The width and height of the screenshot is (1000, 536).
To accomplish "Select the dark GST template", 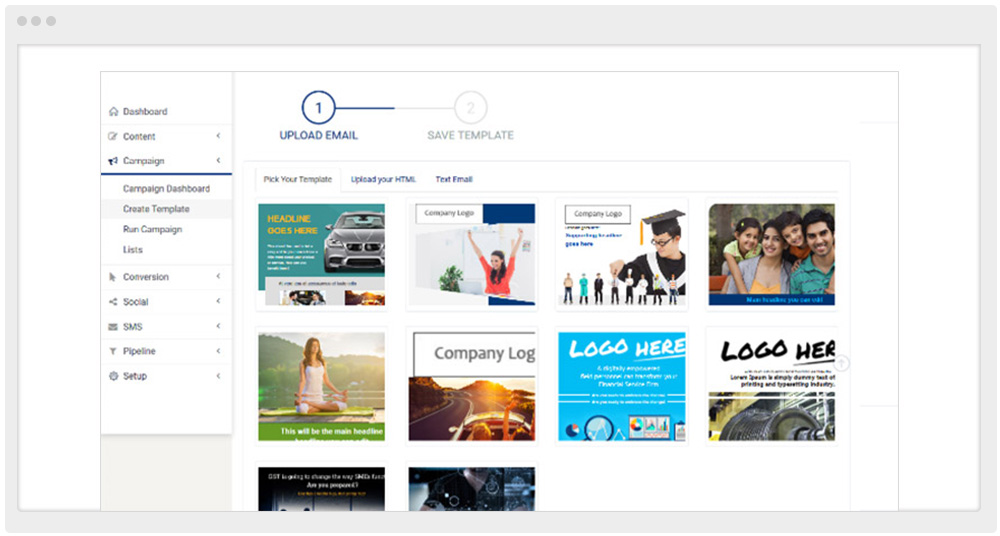I will coord(321,488).
